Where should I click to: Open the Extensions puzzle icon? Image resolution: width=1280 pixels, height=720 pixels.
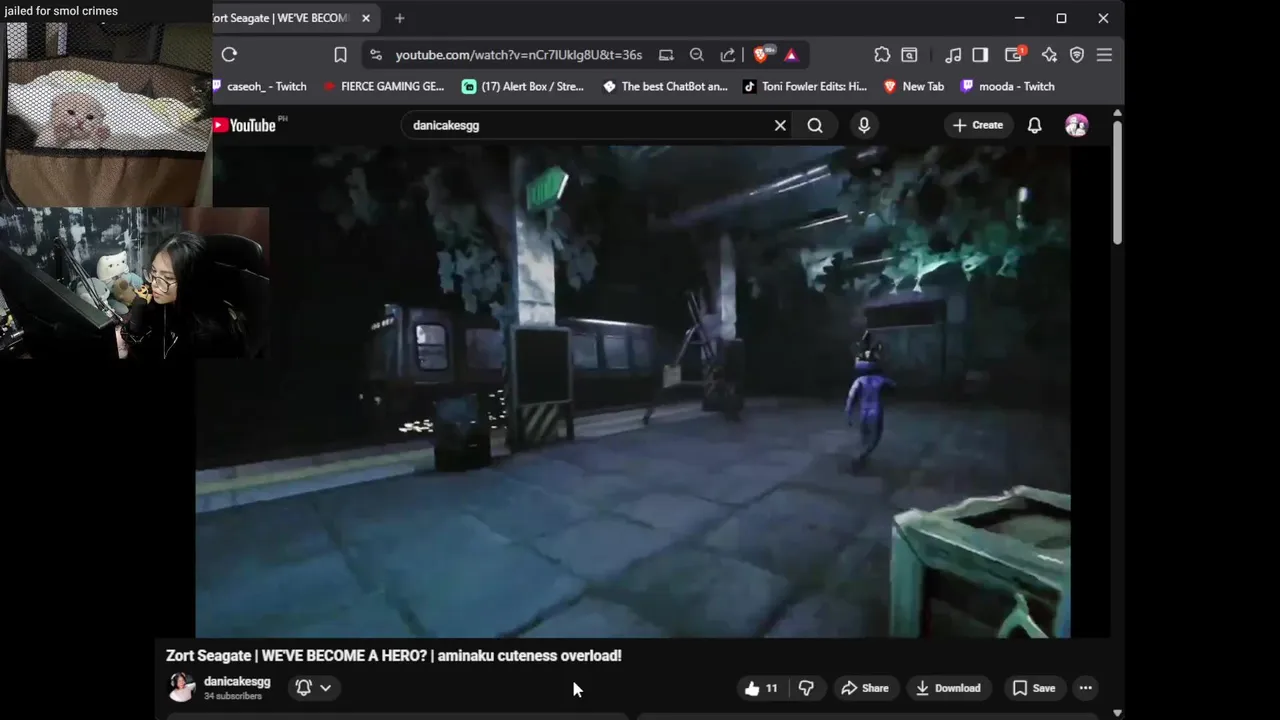click(x=882, y=55)
